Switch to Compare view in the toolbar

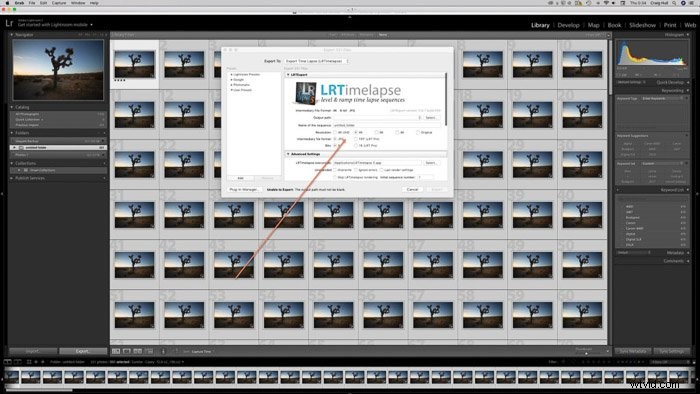tap(138, 352)
